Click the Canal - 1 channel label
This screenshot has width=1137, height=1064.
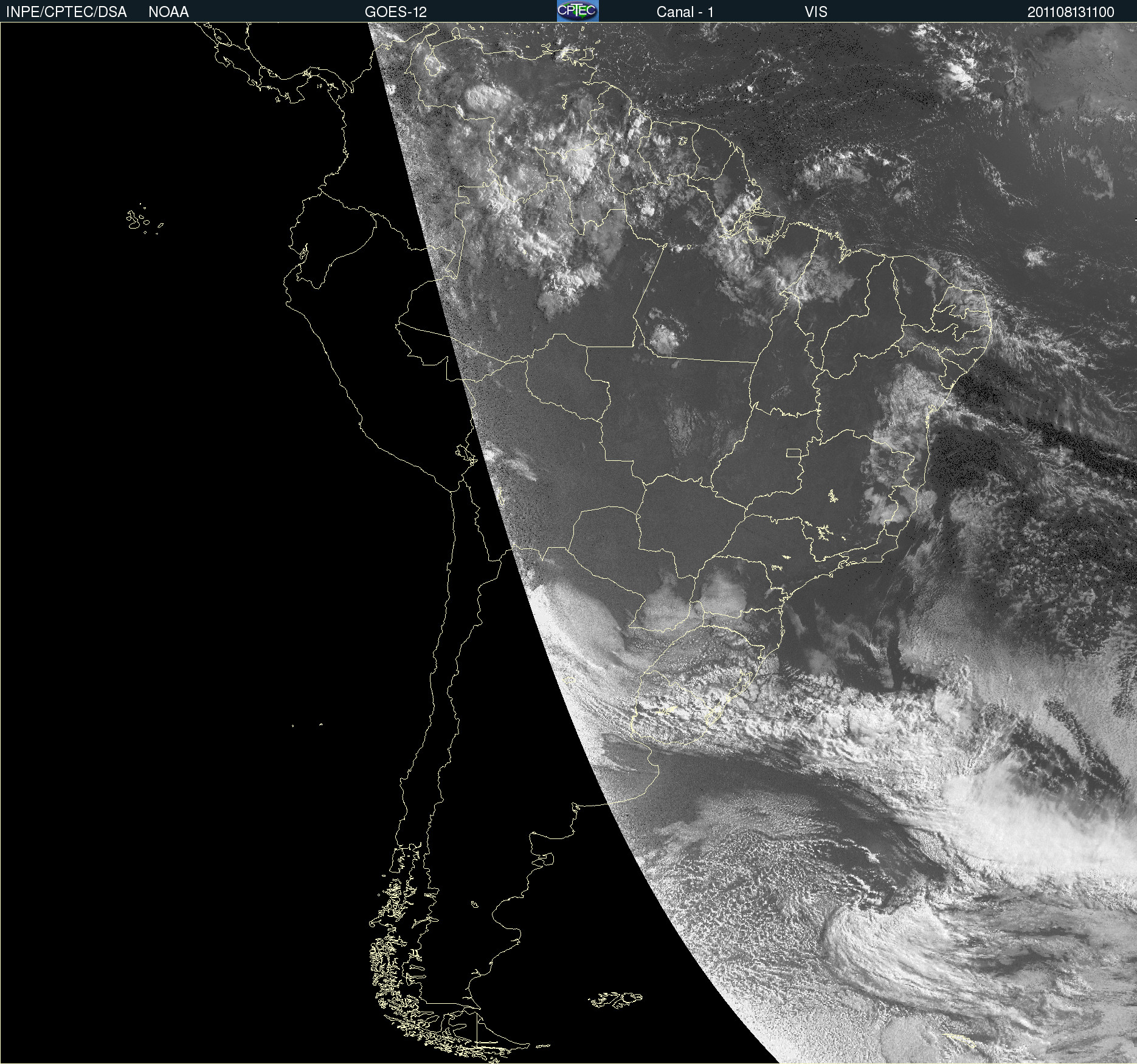[x=685, y=12]
